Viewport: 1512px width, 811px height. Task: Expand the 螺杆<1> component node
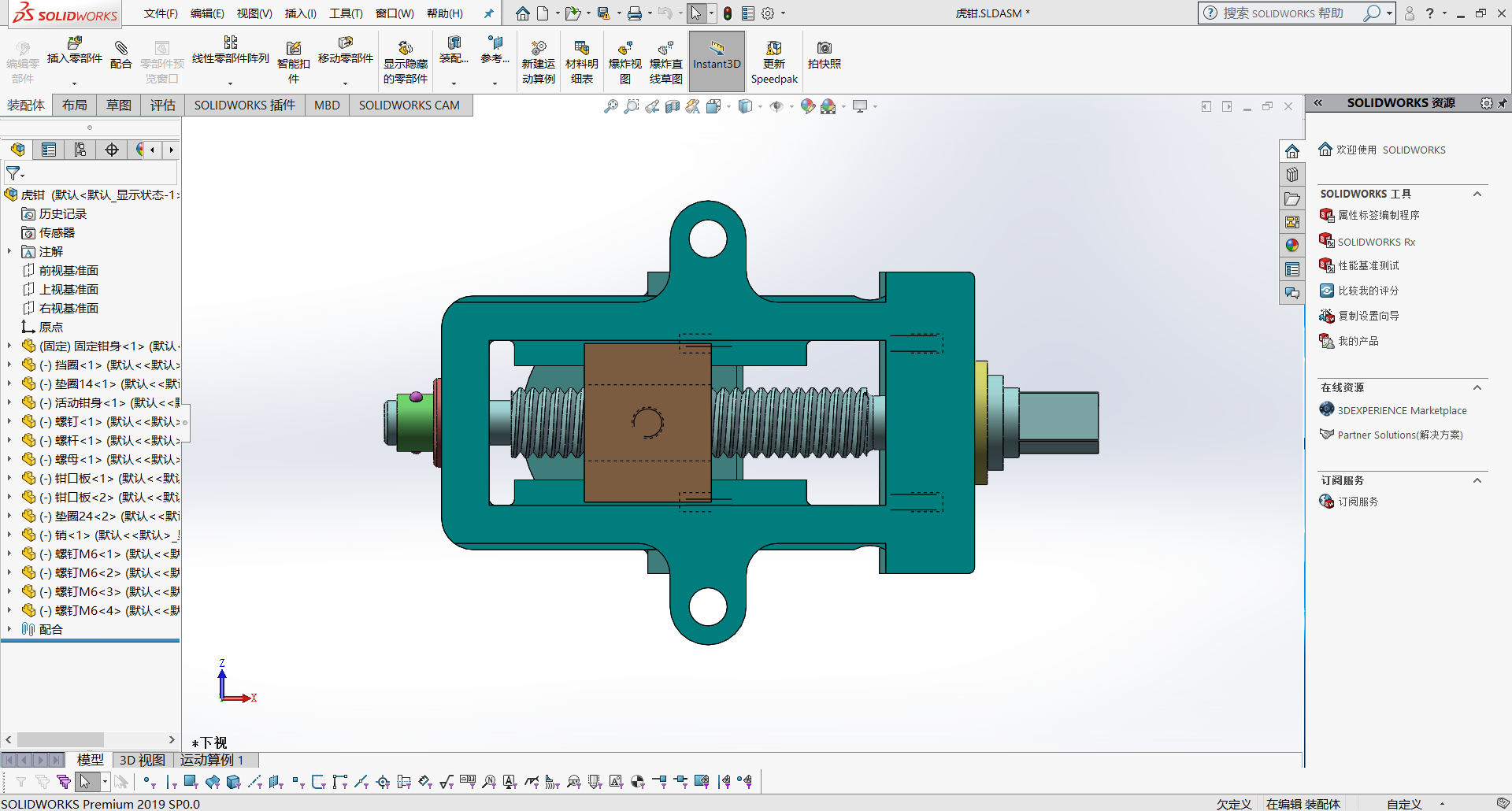click(9, 440)
